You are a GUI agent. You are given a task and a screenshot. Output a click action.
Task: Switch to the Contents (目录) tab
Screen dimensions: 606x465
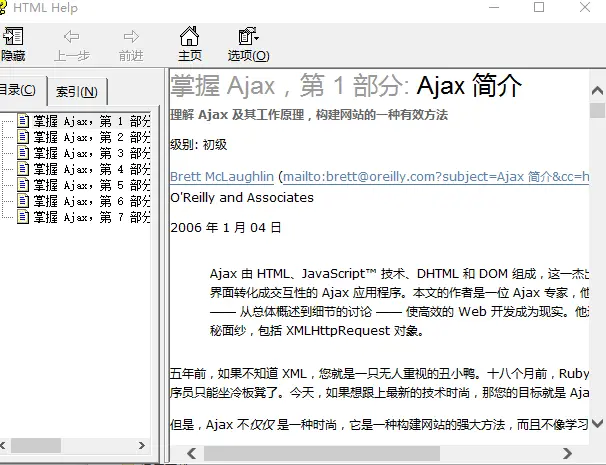pyautogui.click(x=20, y=91)
